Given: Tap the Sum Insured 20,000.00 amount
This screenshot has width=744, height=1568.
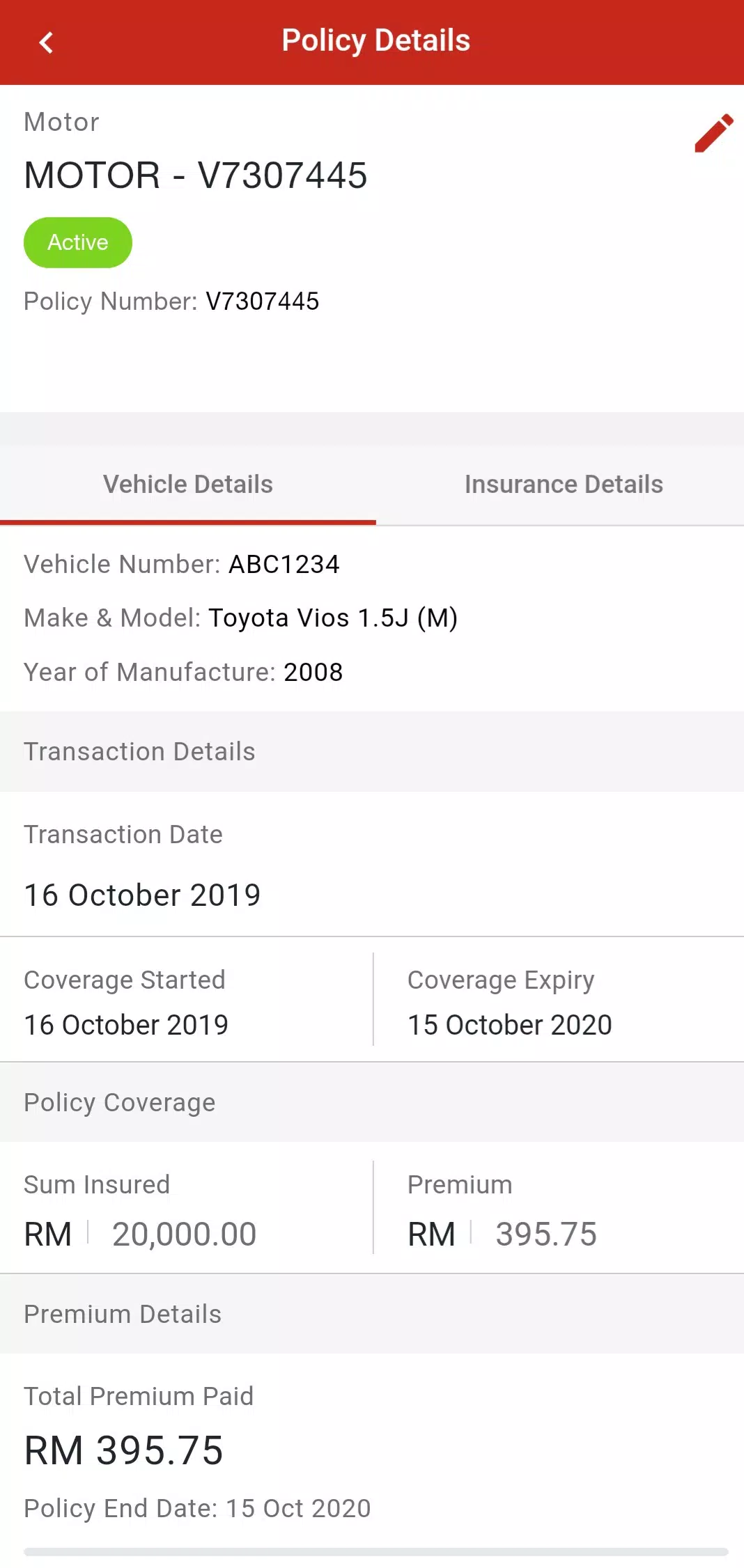Looking at the screenshot, I should coord(185,1234).
